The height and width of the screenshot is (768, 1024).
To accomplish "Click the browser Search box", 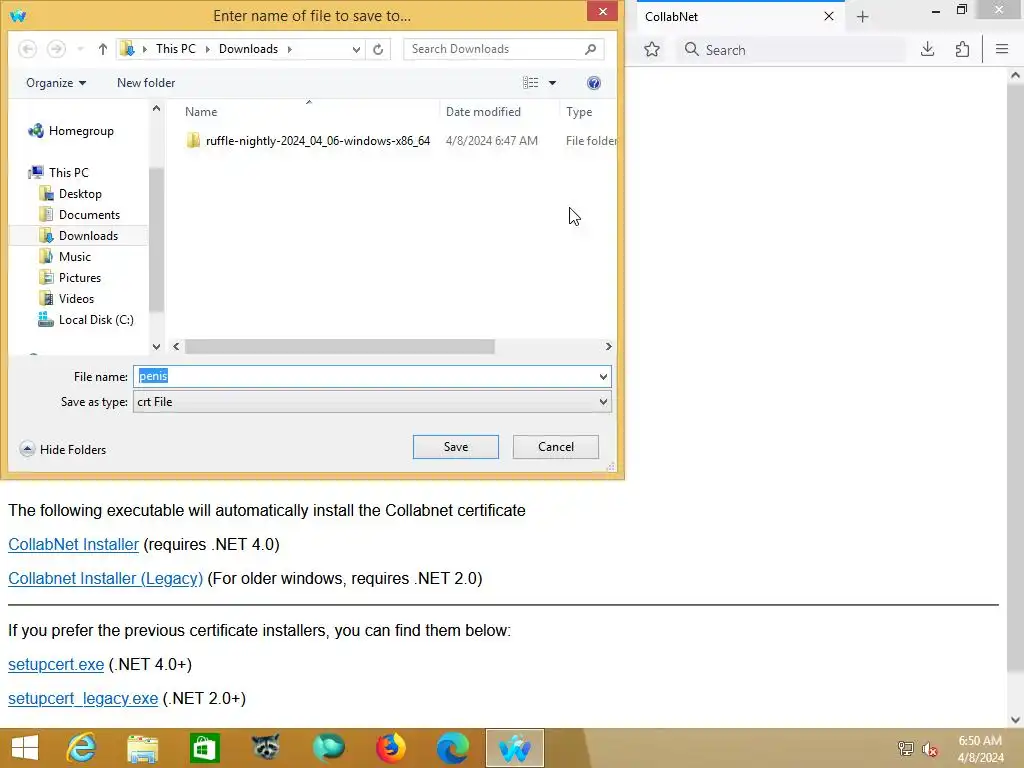I will point(792,50).
